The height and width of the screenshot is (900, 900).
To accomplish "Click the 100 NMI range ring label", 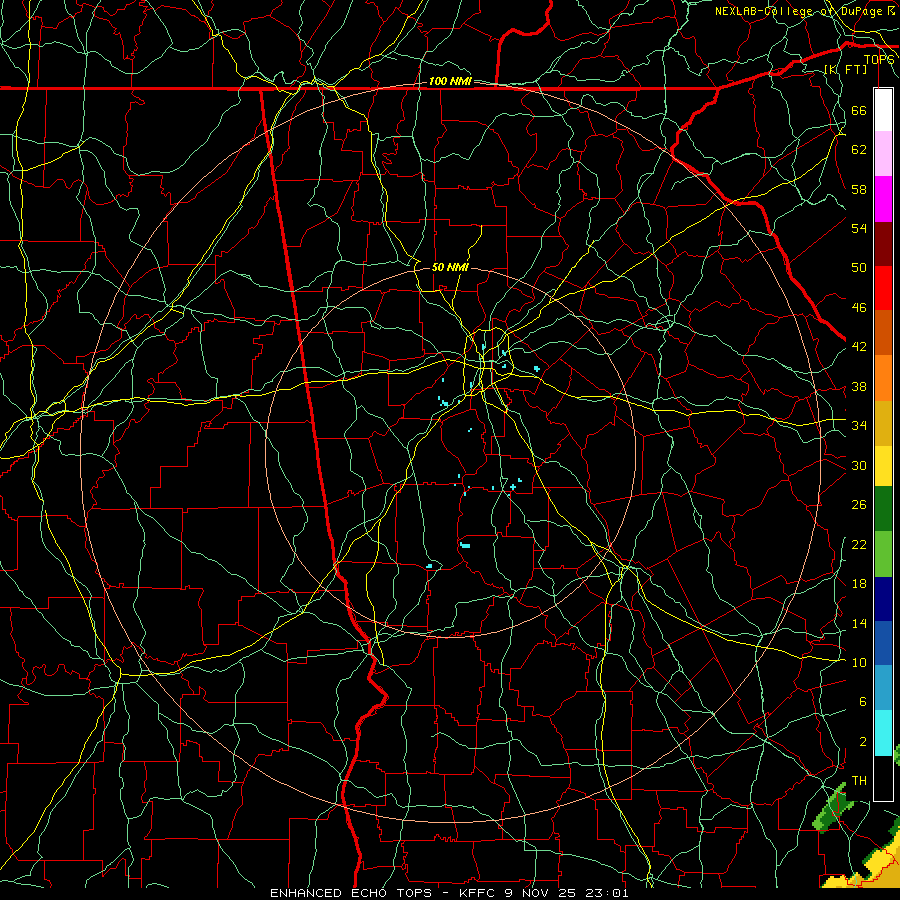I will pos(450,81).
